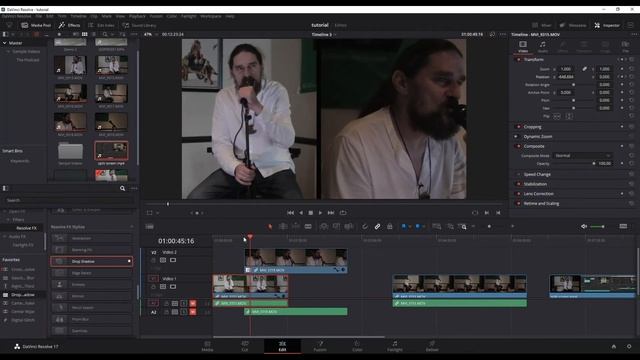Play forward in viewer
This screenshot has width=640, height=360.
click(320, 213)
